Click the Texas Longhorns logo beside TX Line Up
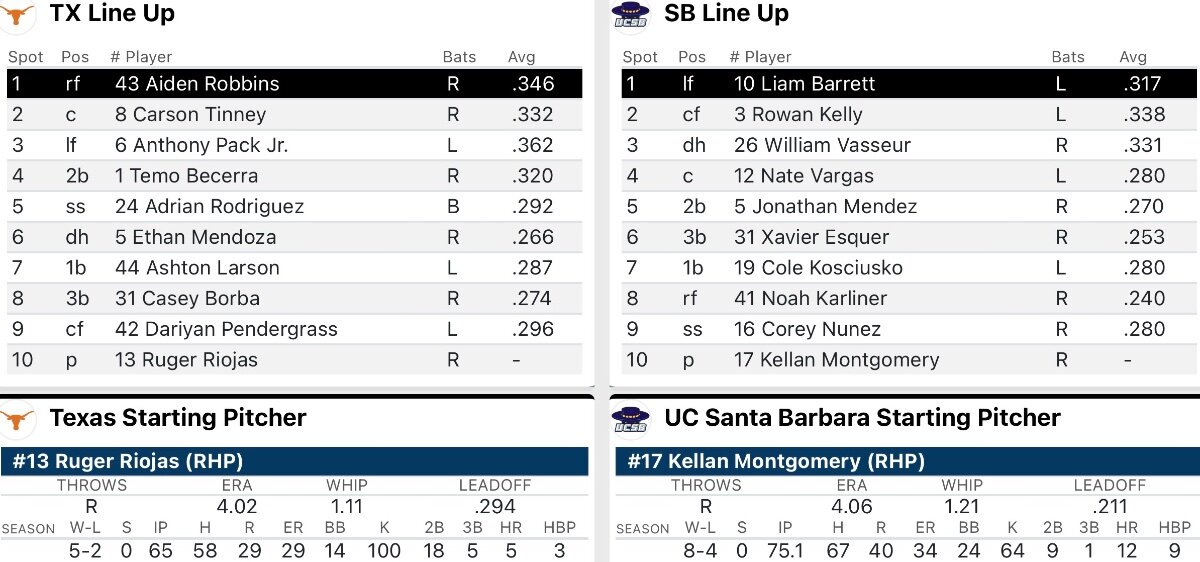The width and height of the screenshot is (1200, 562). (x=19, y=13)
